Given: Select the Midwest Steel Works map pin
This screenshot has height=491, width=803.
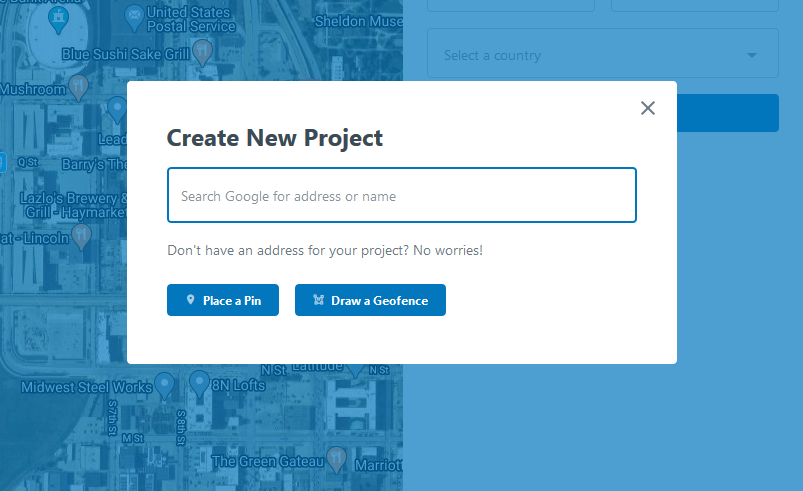Looking at the screenshot, I should click(164, 385).
